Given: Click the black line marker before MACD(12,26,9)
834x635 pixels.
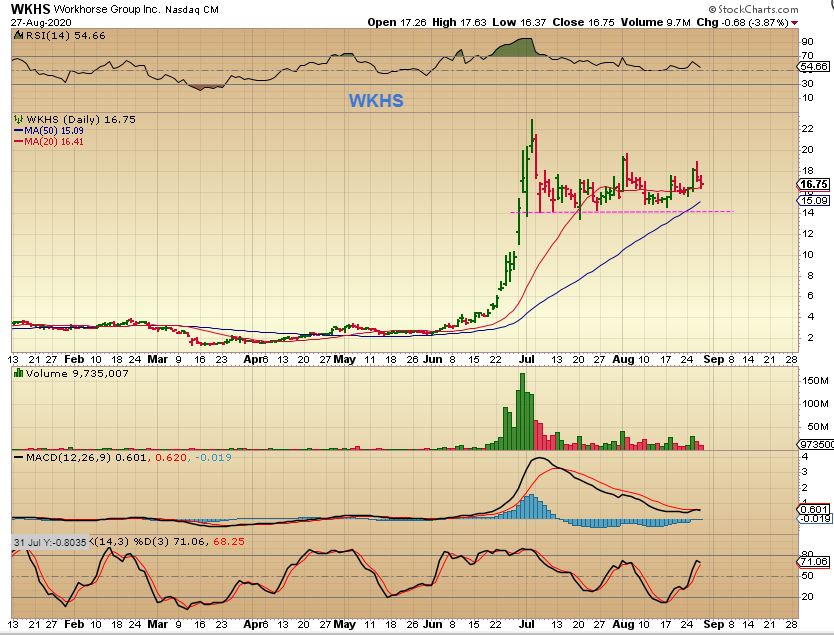Looking at the screenshot, I should click(19, 457).
